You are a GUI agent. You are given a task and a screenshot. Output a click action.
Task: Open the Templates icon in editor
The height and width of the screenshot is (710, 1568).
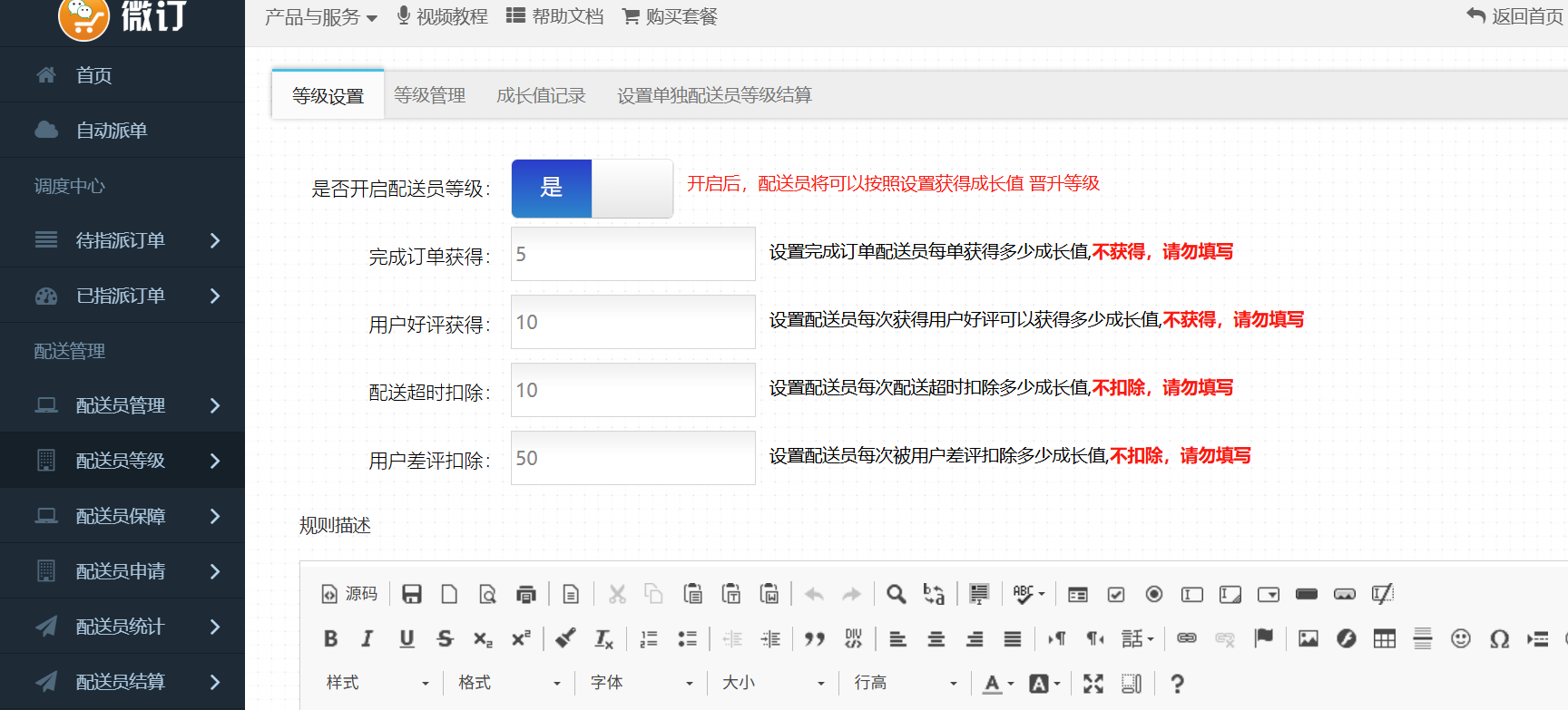click(571, 594)
